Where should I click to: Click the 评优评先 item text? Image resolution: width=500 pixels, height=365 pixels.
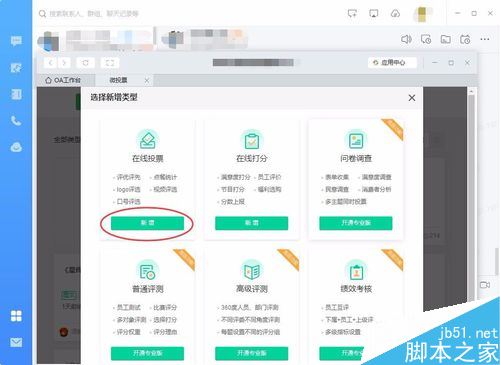[x=128, y=177]
